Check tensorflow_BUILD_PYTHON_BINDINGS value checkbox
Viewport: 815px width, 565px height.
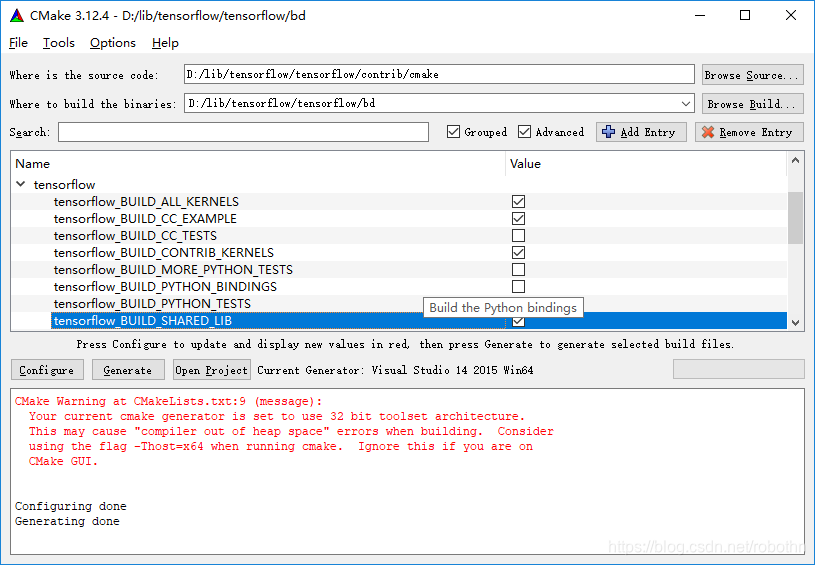tap(518, 286)
